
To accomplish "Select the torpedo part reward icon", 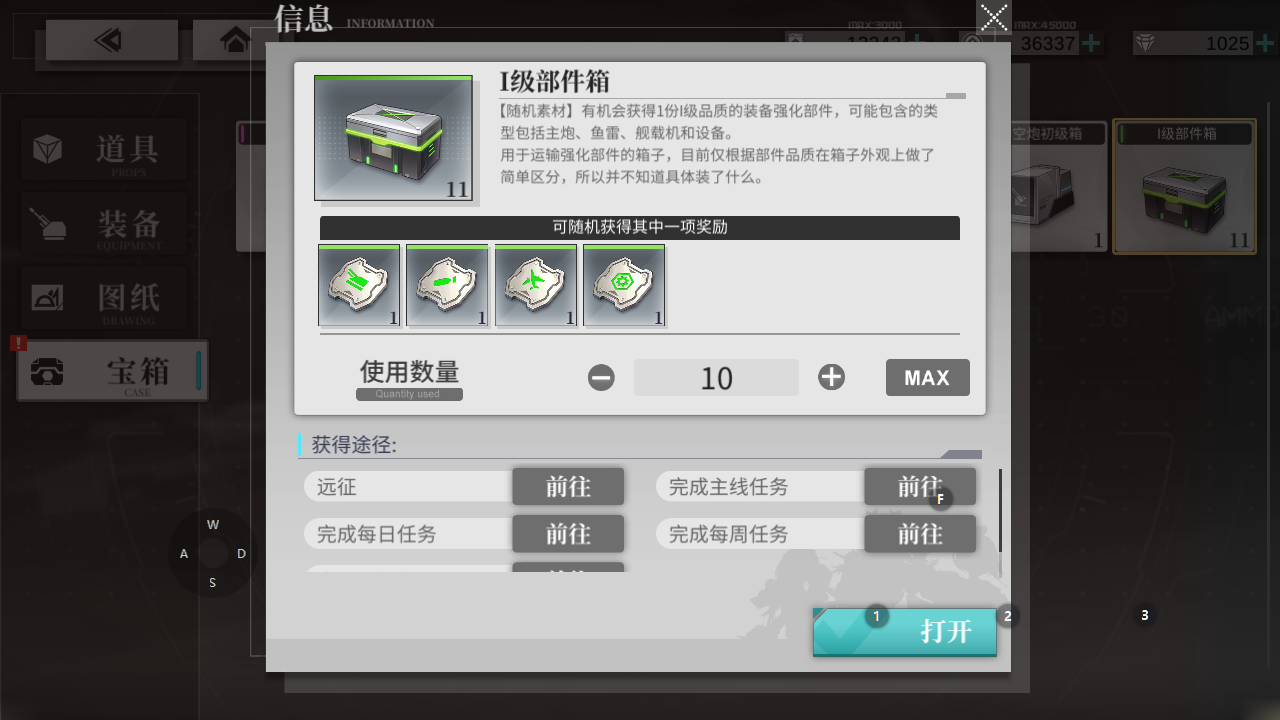I will click(x=447, y=285).
